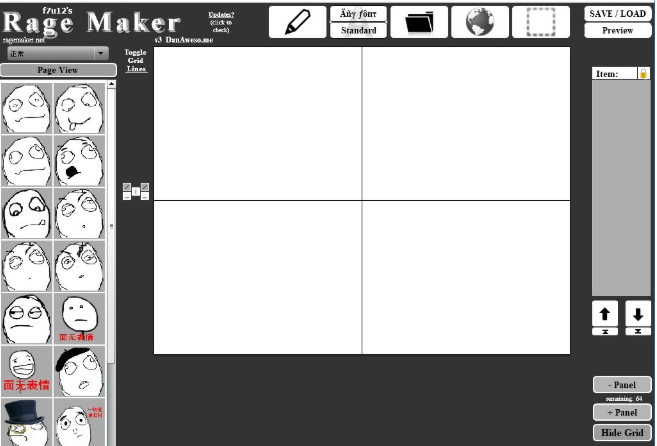657x446 pixels.
Task: Remove a panel with - Panel
Action: [622, 385]
